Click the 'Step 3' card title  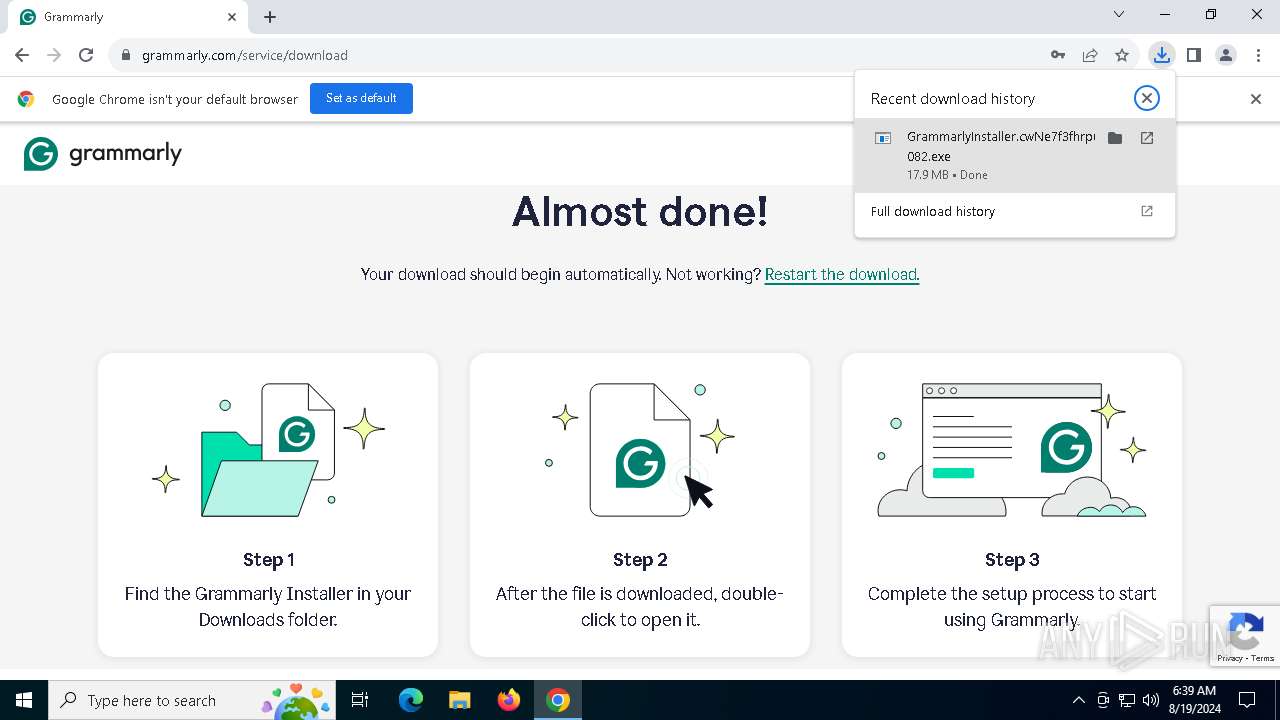[x=1012, y=560]
